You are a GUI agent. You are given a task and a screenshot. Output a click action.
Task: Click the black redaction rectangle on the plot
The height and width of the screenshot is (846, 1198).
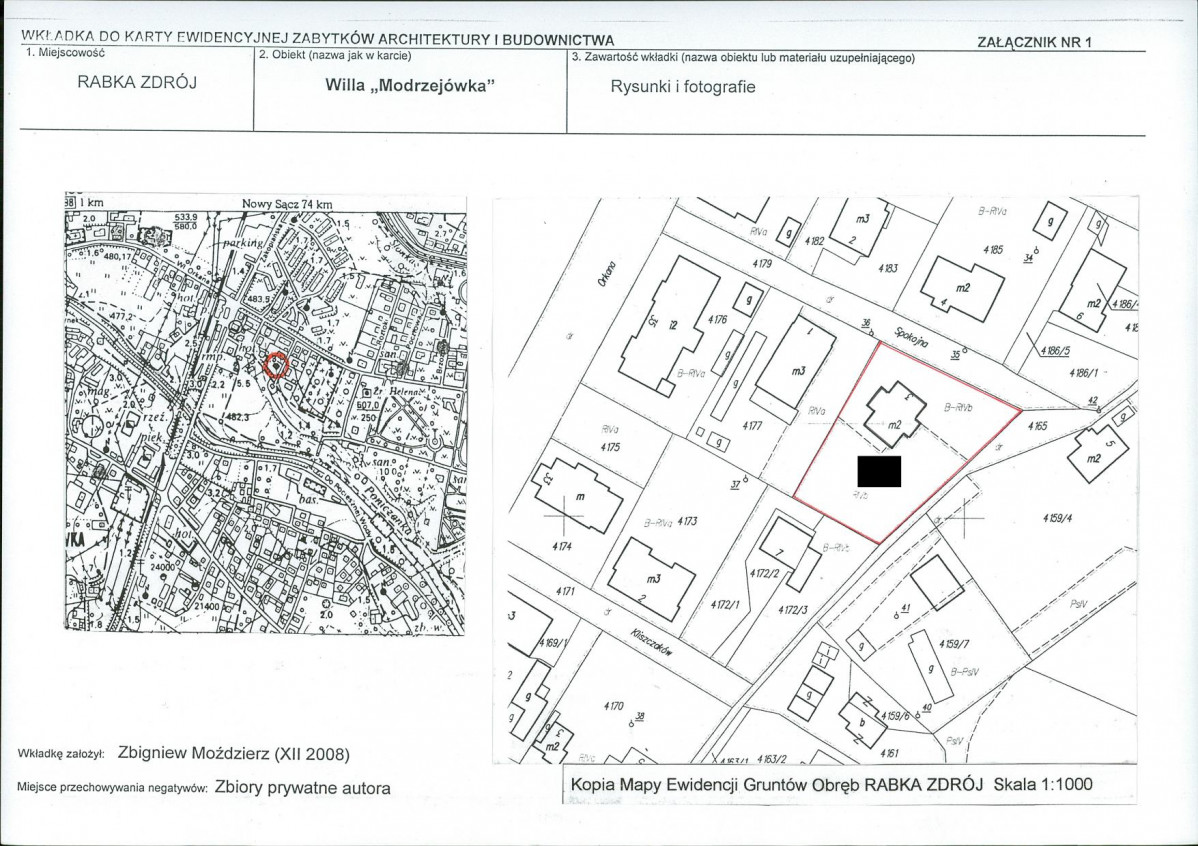(879, 471)
